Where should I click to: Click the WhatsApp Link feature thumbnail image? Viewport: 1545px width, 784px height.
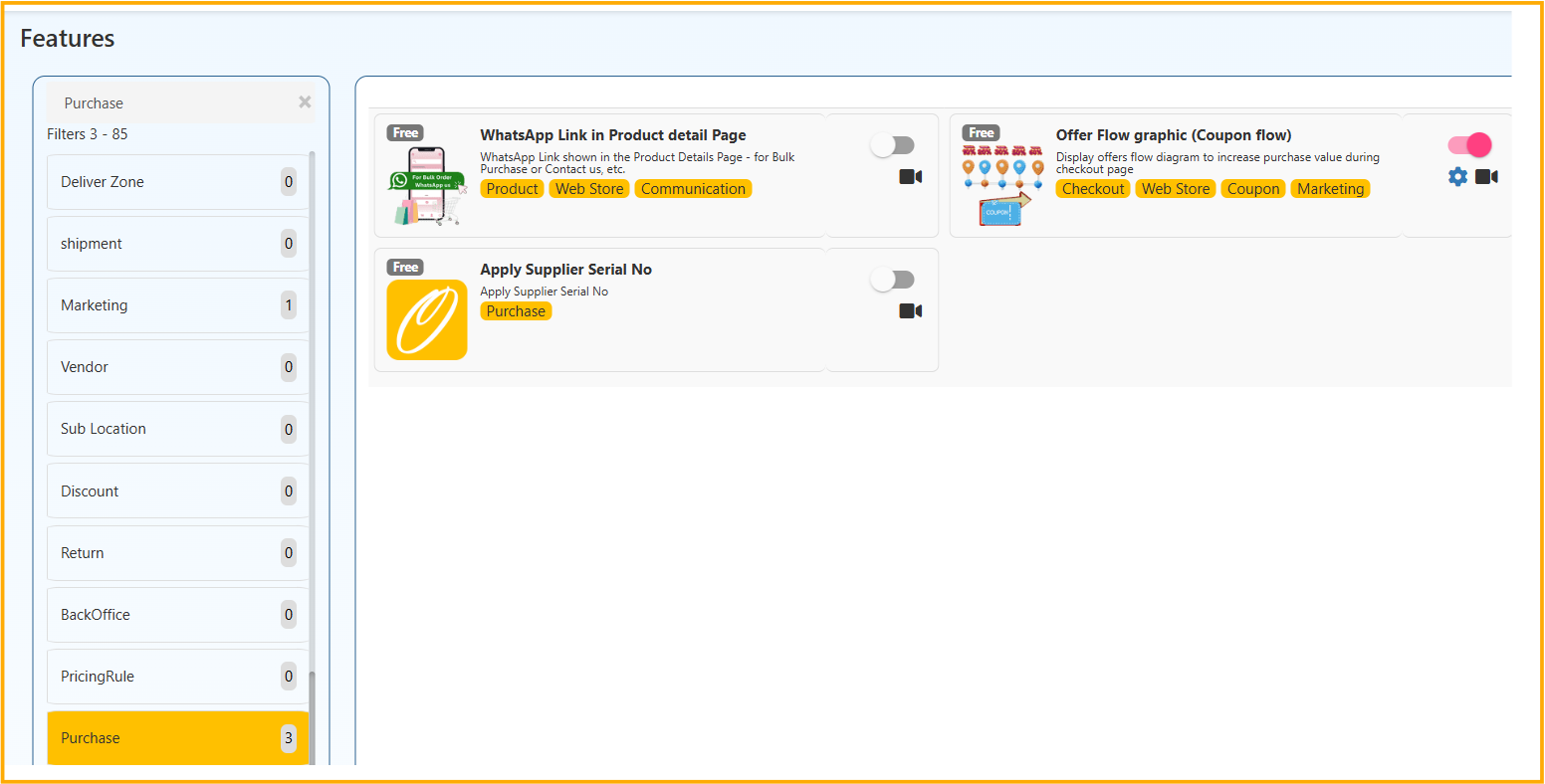tap(427, 185)
